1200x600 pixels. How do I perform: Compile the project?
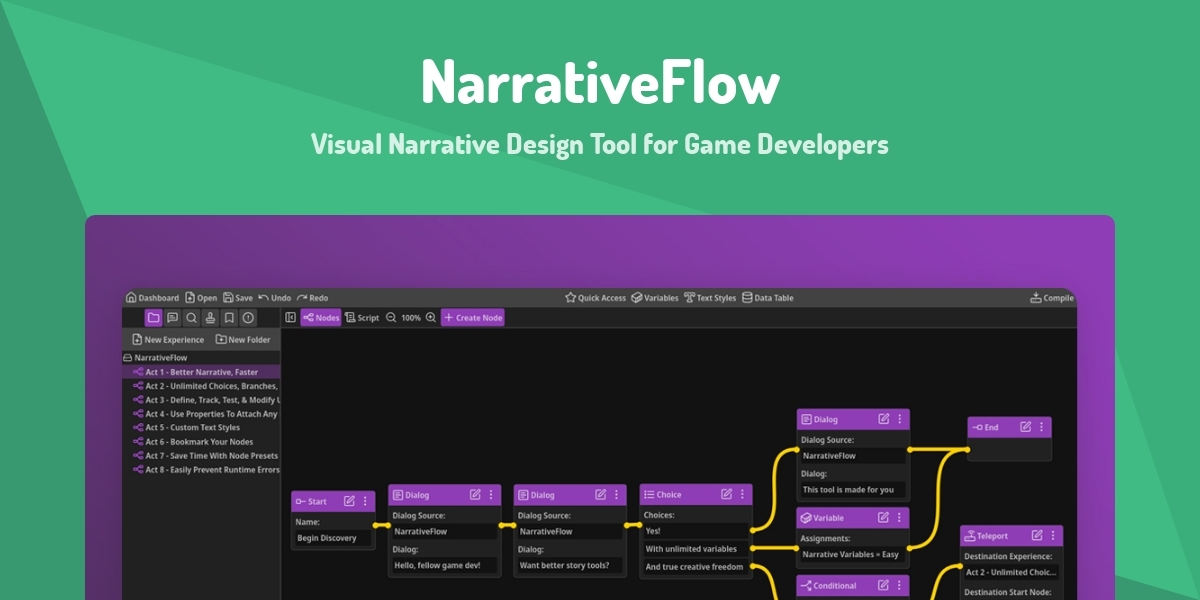(x=1052, y=298)
